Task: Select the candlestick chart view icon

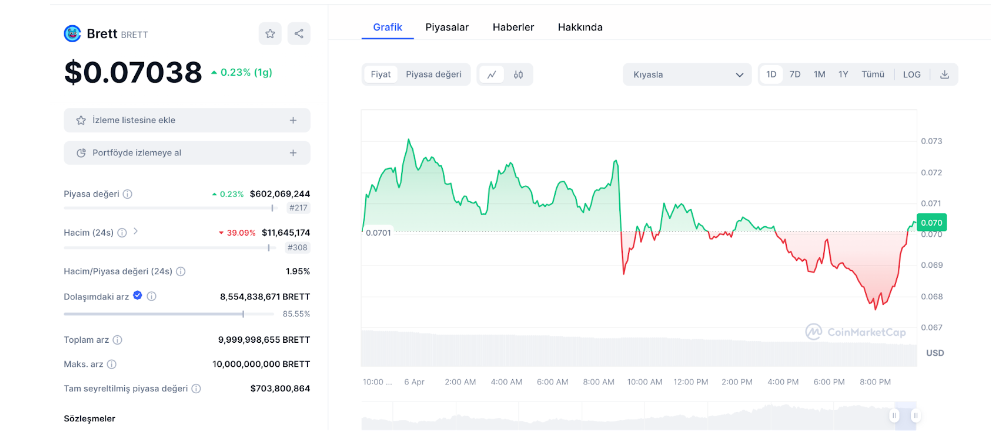Action: tap(518, 74)
